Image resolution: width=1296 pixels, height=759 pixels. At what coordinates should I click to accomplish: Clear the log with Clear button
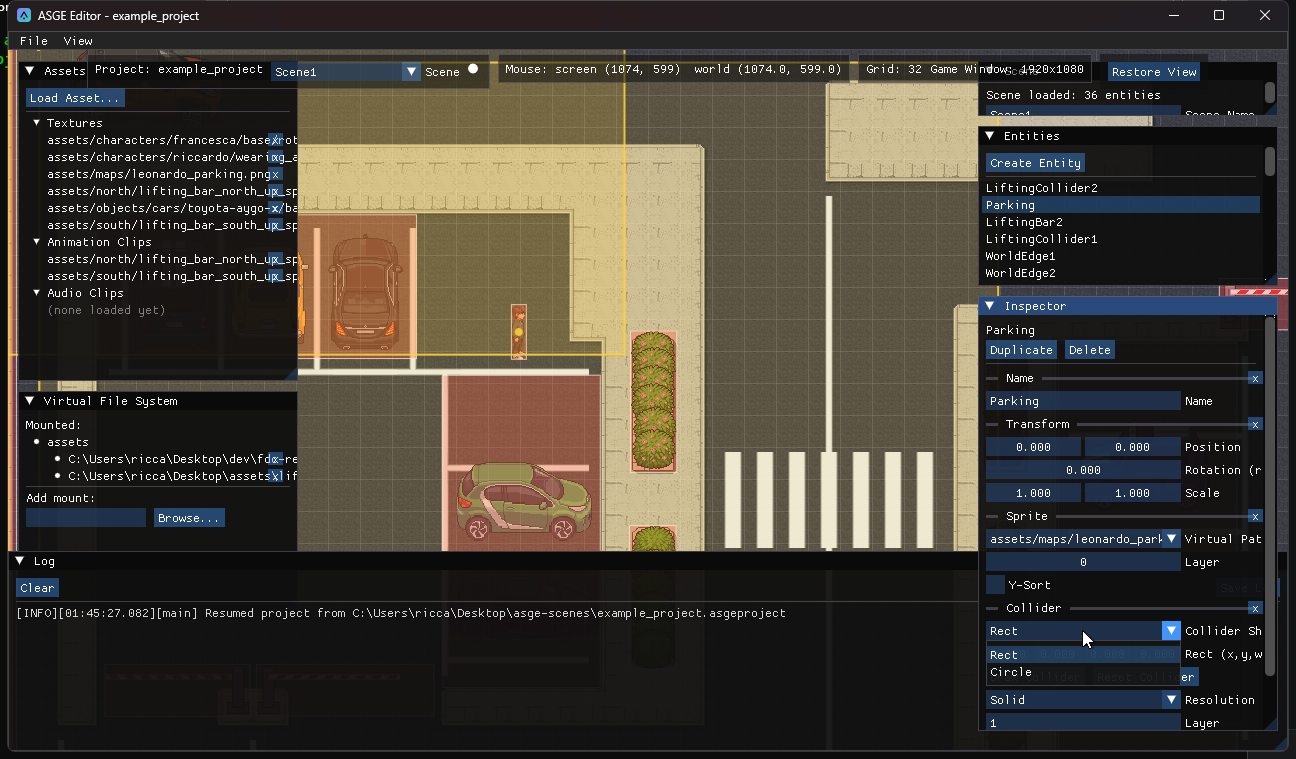tap(37, 588)
